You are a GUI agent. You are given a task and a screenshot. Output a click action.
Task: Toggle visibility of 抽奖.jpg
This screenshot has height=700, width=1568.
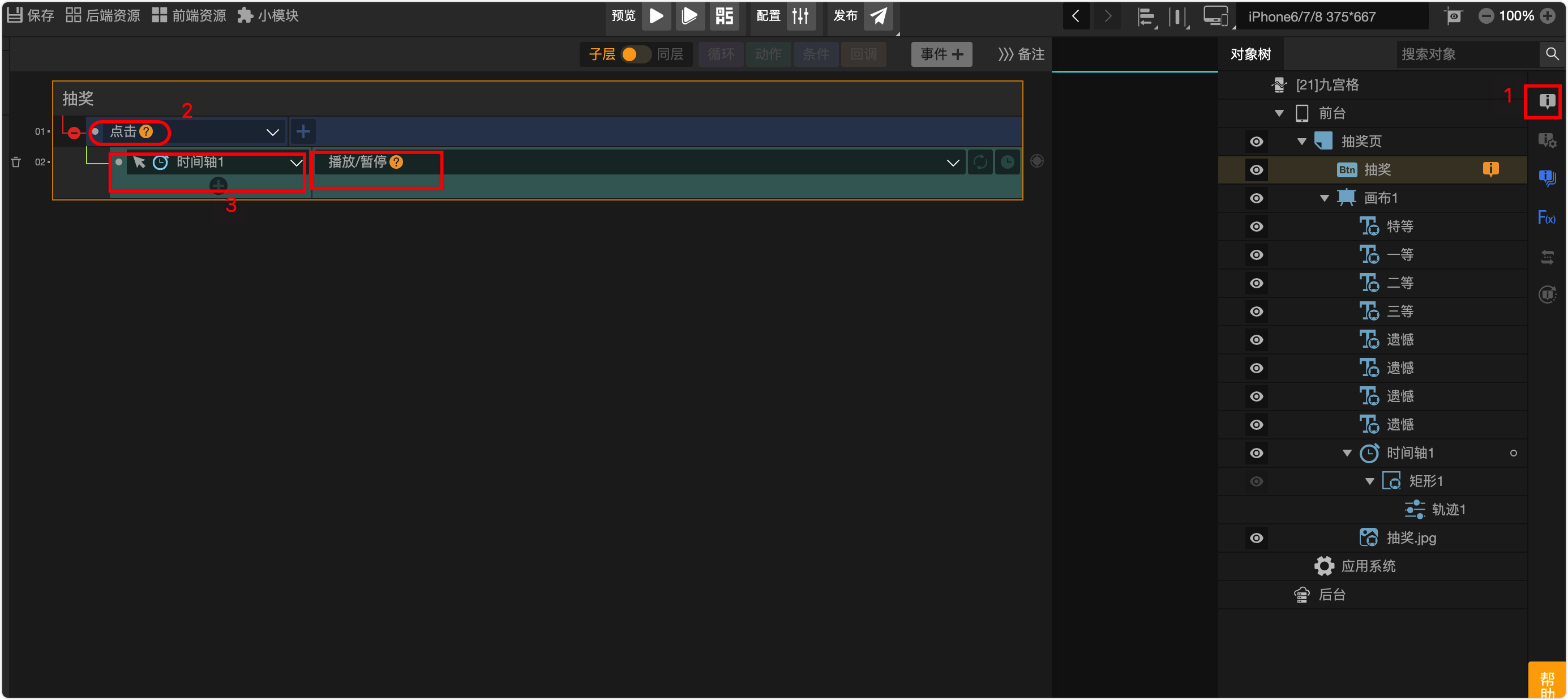pos(1256,538)
